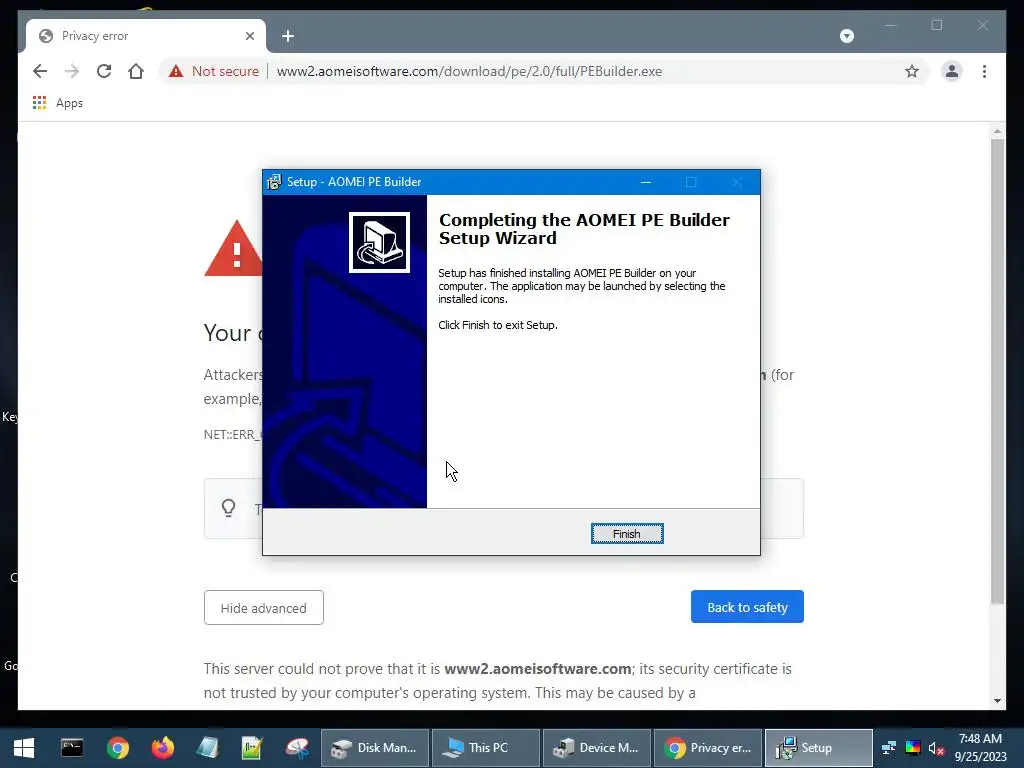This screenshot has width=1024, height=768.
Task: Minimize the AOMEI PE Builder setup window
Action: tap(646, 182)
